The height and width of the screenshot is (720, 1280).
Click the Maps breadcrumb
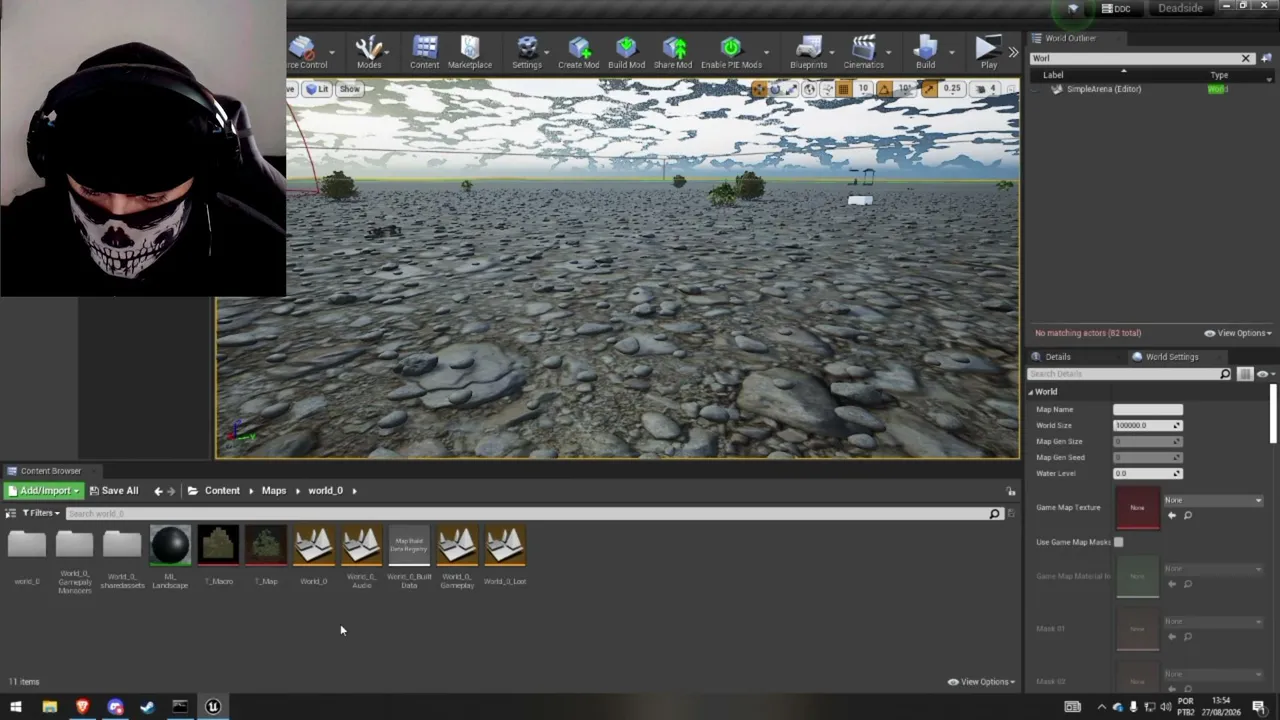click(274, 491)
